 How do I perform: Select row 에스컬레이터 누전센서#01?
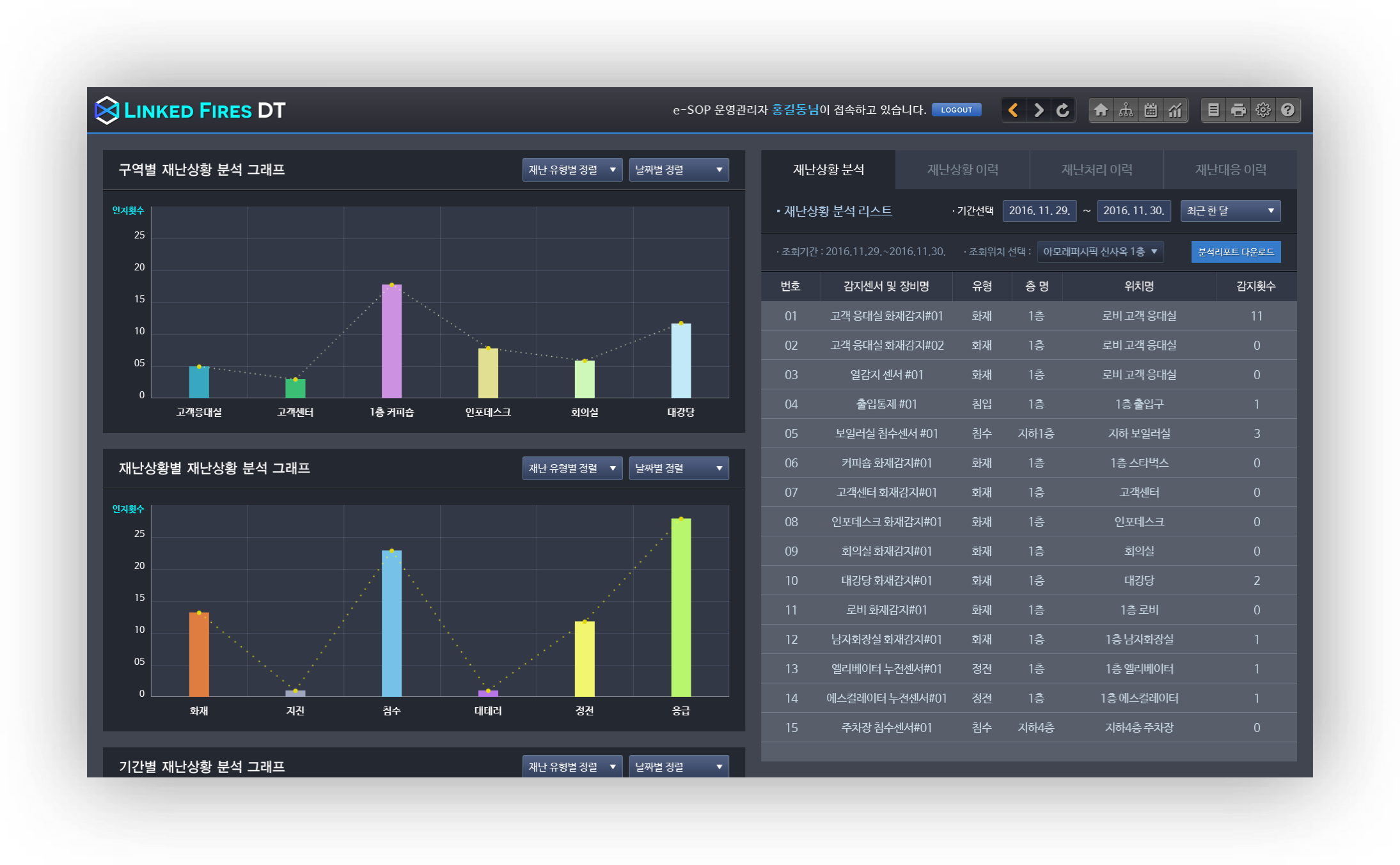1029,698
